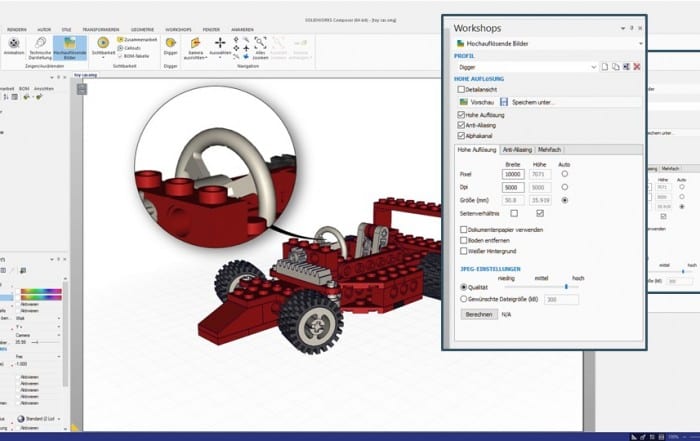The width and height of the screenshot is (700, 441).
Task: Open the FENSTER ribbon tab
Action: (211, 29)
